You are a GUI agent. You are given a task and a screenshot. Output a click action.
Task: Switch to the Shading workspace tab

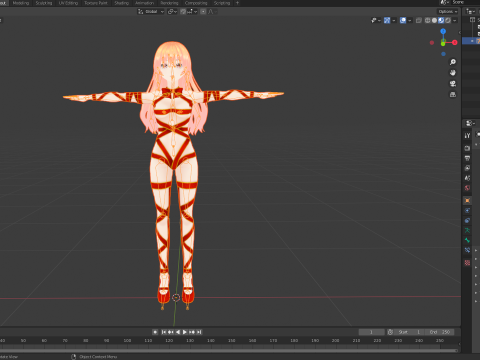pos(121,3)
